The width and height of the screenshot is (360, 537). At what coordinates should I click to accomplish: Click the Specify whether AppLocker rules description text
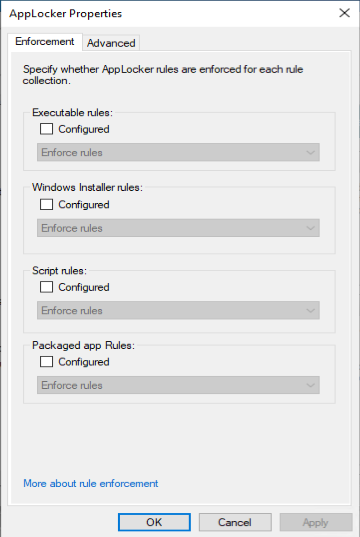(x=163, y=75)
